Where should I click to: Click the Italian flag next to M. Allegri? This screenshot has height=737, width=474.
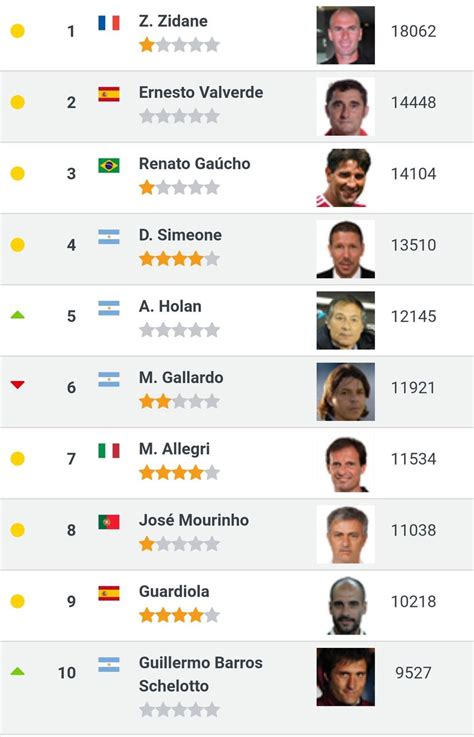(x=109, y=450)
